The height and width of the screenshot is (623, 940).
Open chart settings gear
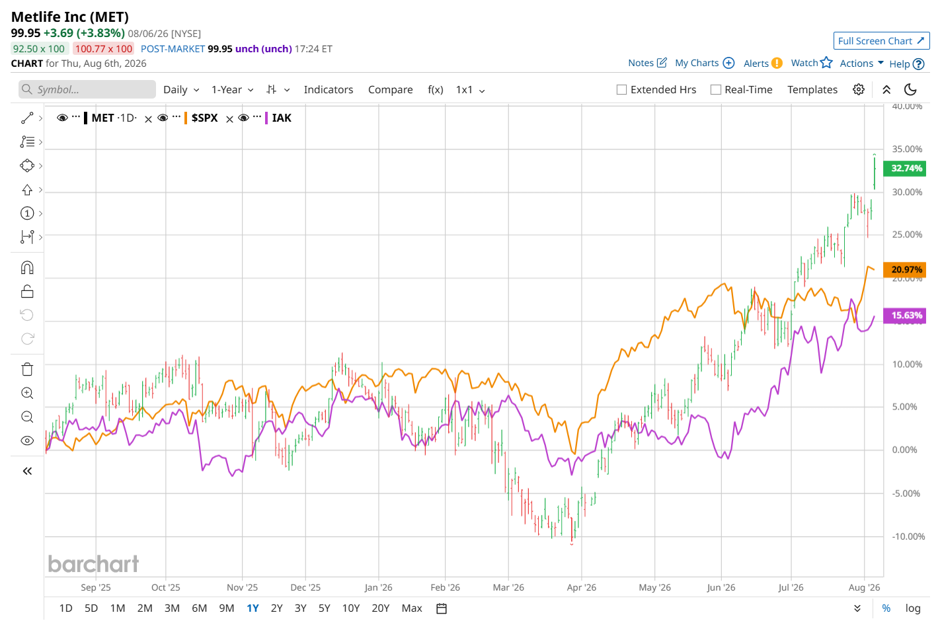pos(858,89)
